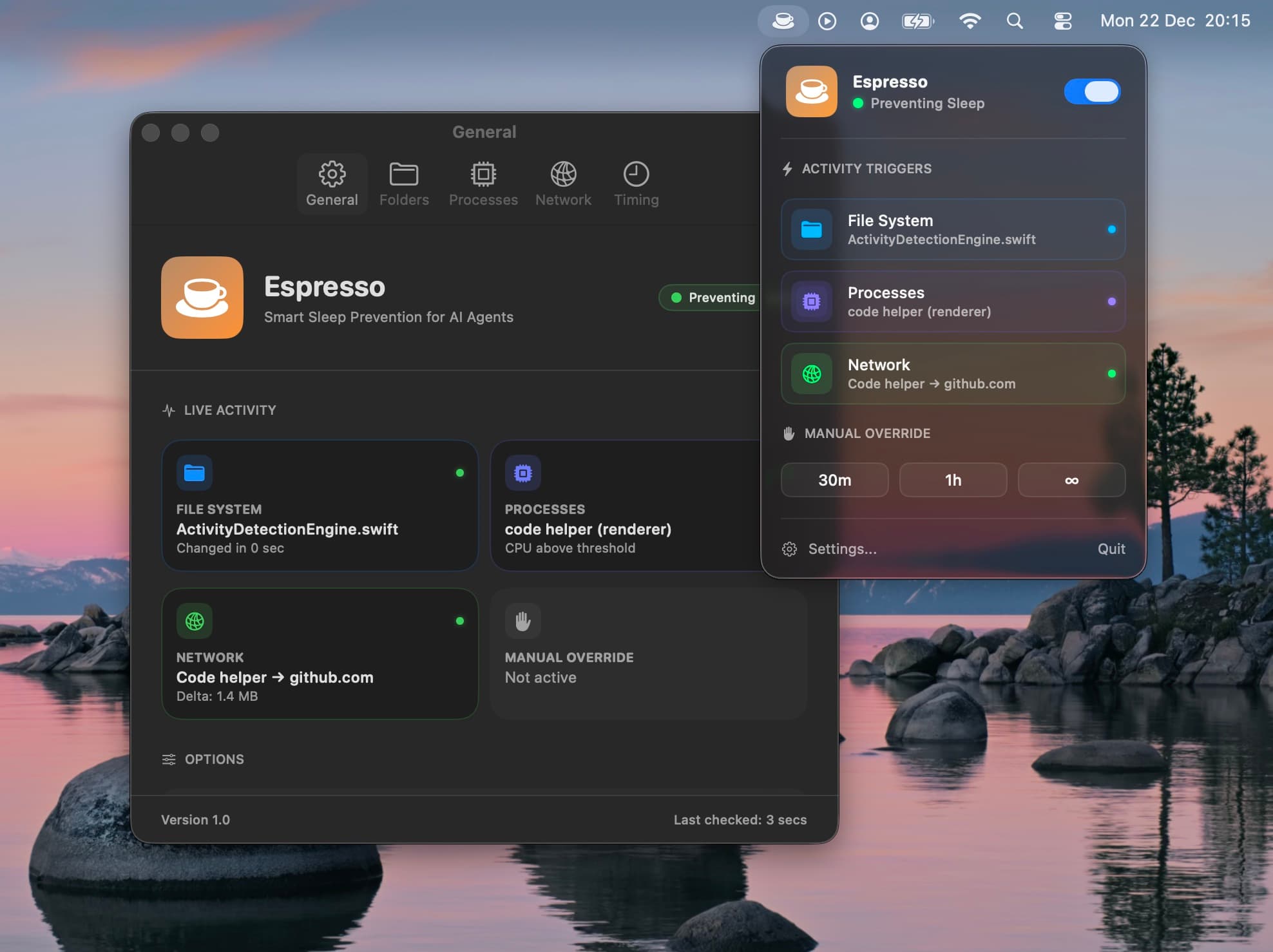Open the macOS Control Center icon
The image size is (1273, 952).
1062,21
